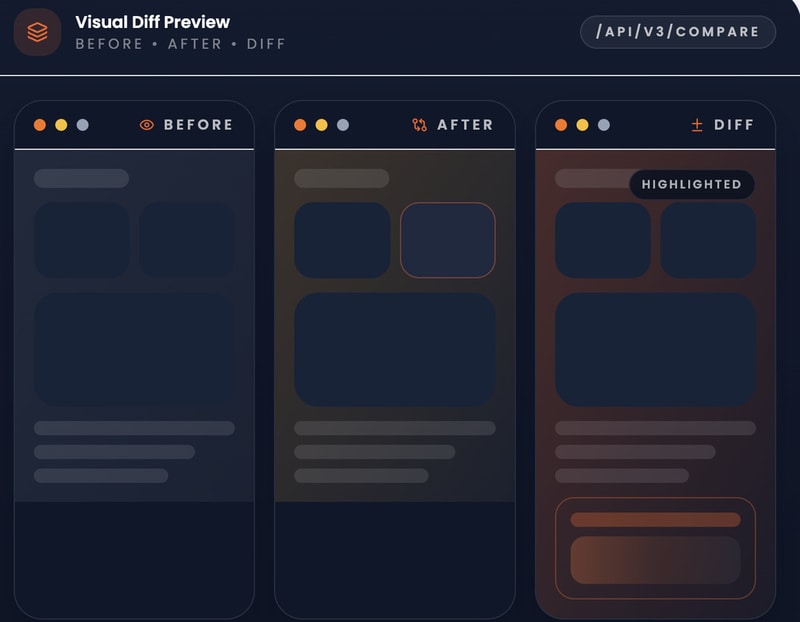The image size is (800, 622).
Task: Click the thin orange bar in the DIFF footer card
Action: [655, 519]
